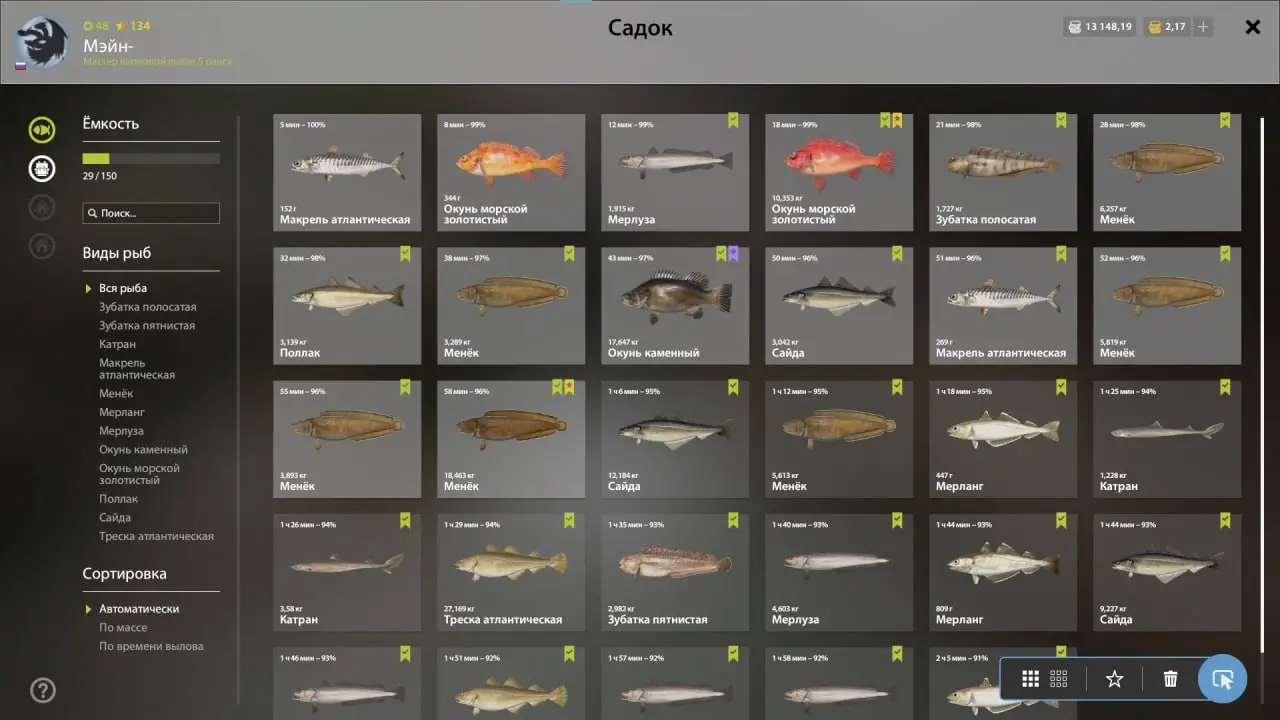Filter list by Окунь каменный species
The width and height of the screenshot is (1280, 720).
pyautogui.click(x=143, y=450)
